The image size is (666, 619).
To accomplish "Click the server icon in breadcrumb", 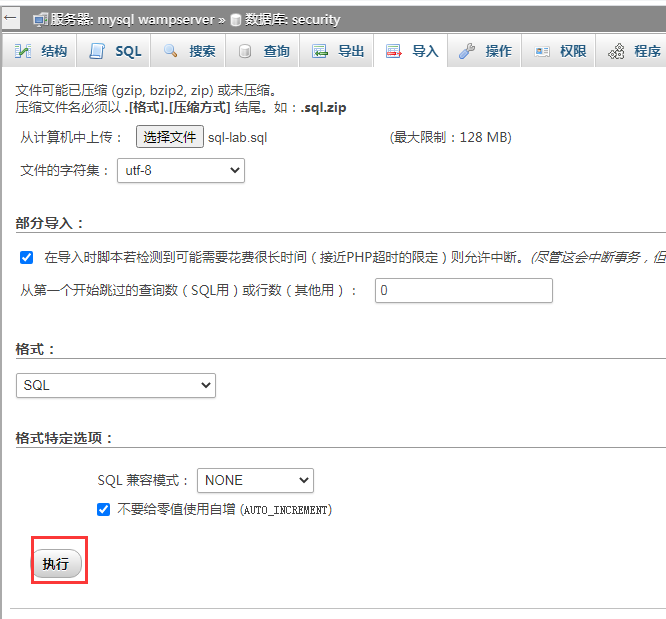I will click(41, 20).
